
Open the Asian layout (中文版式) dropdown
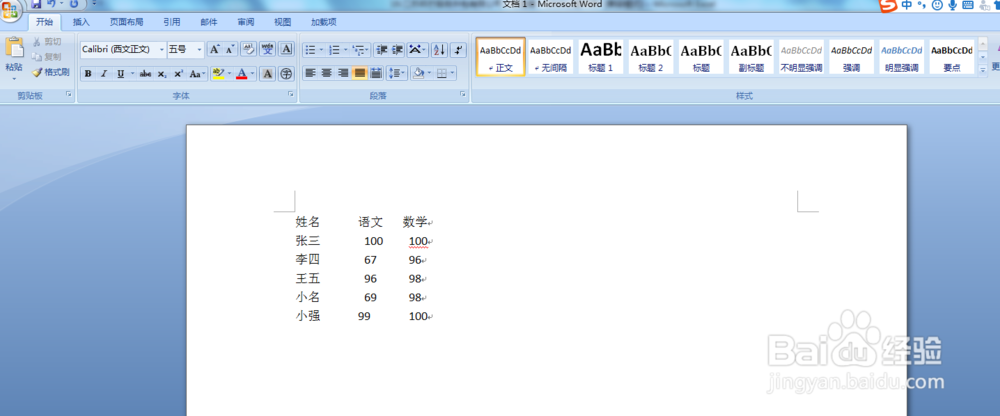(418, 49)
